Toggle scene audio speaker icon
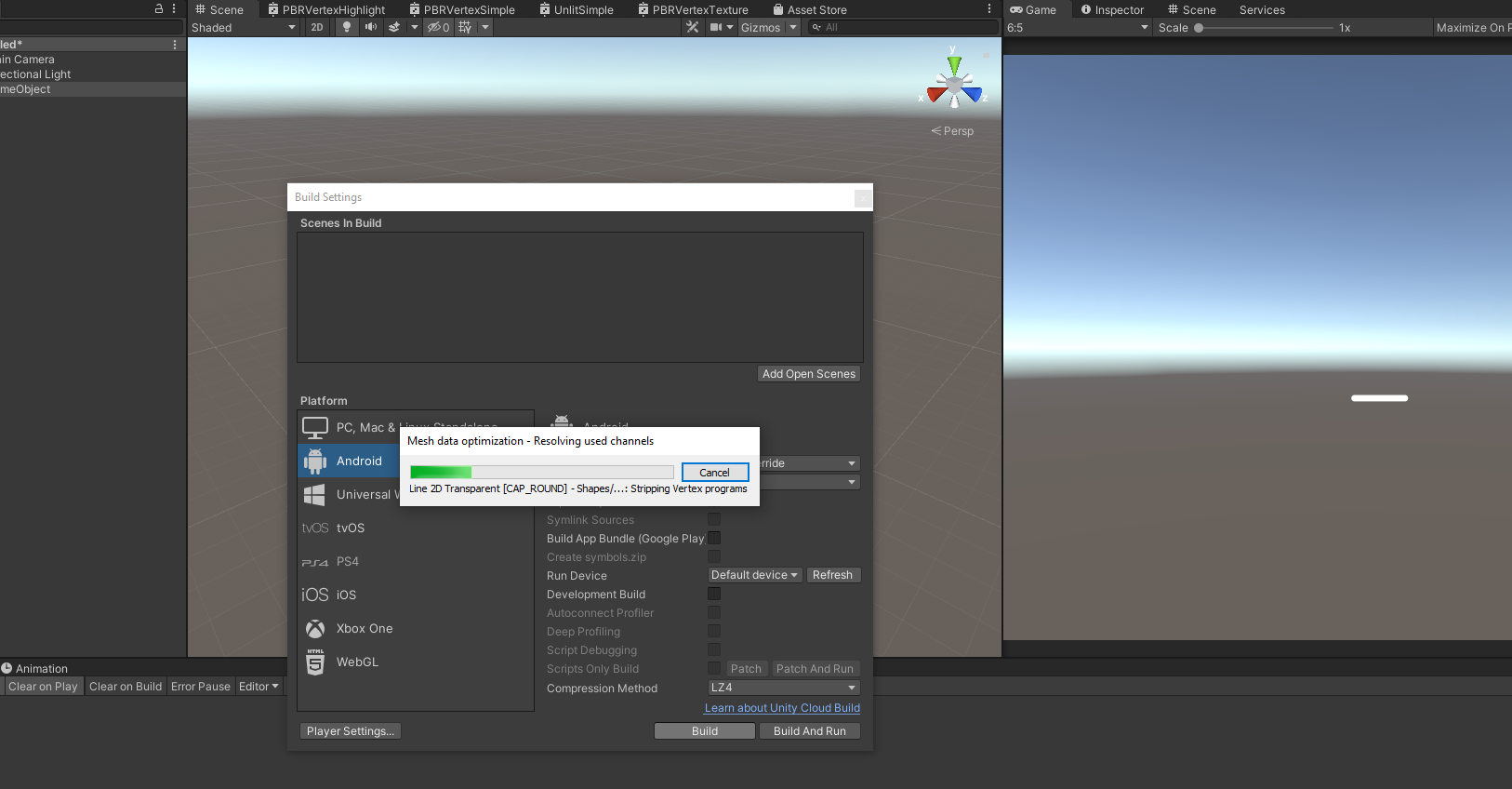This screenshot has width=1512, height=789. [371, 27]
